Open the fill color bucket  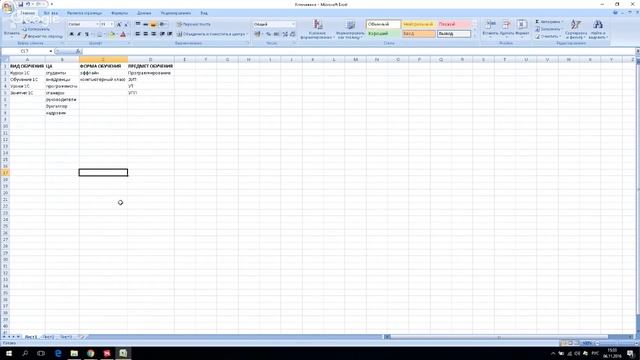point(112,34)
